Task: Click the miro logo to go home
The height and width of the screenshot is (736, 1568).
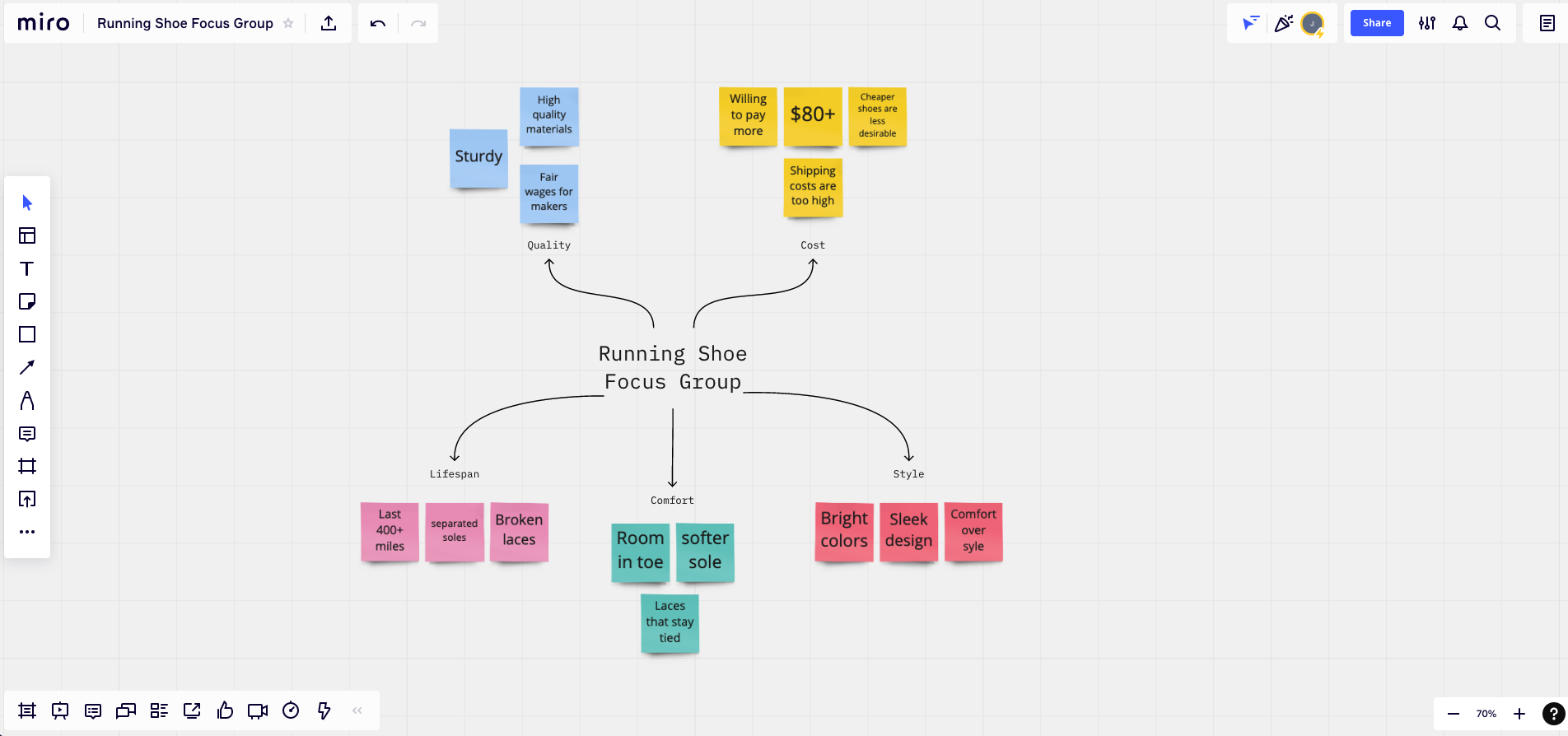Action: coord(44,23)
